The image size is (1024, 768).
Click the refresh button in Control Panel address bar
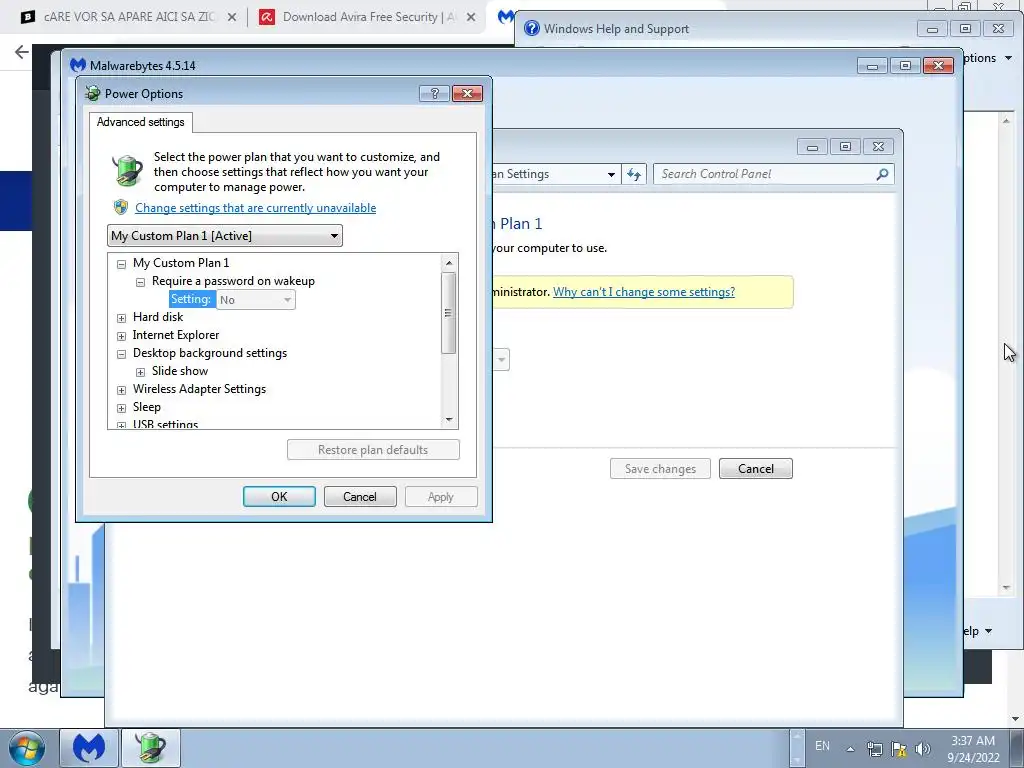point(633,174)
